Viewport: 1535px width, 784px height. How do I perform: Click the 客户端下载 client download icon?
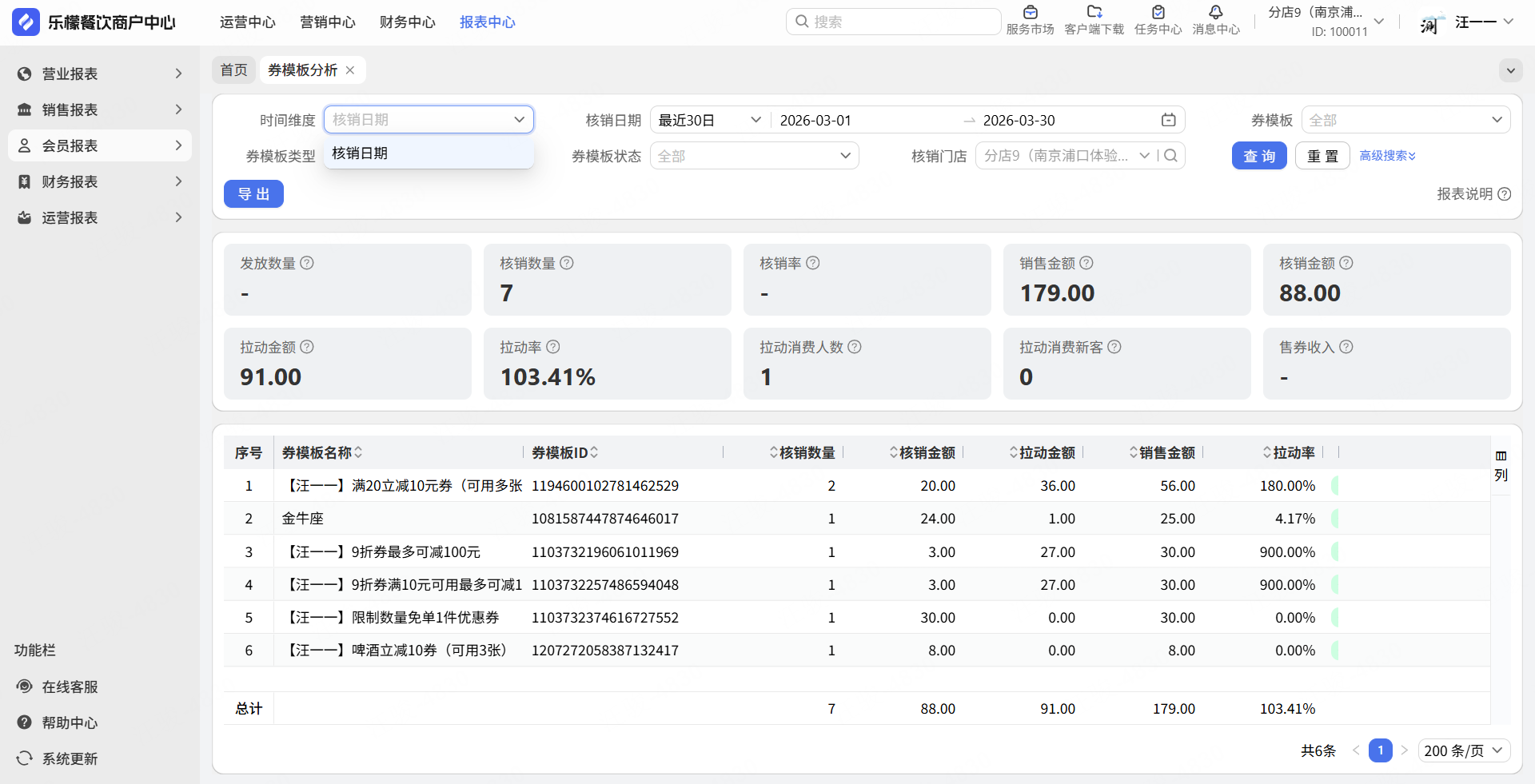[1094, 13]
